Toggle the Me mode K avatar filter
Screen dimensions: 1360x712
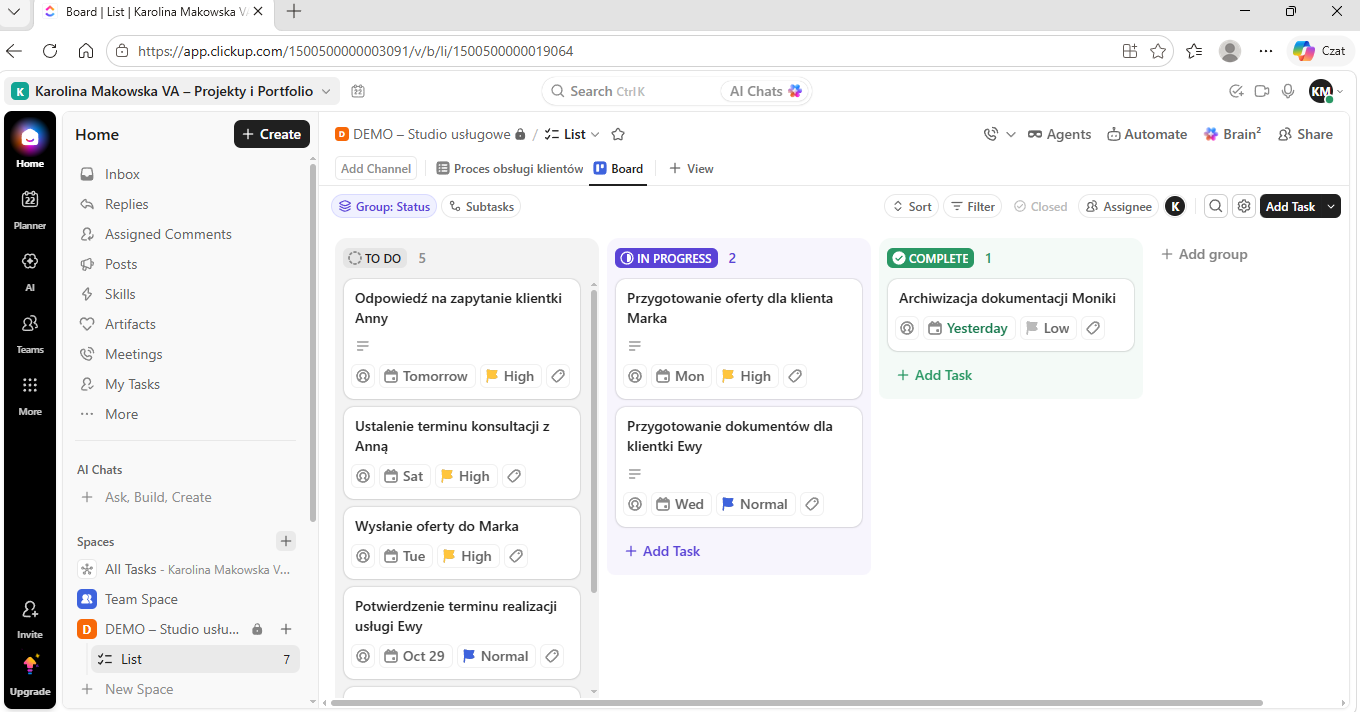(x=1175, y=207)
